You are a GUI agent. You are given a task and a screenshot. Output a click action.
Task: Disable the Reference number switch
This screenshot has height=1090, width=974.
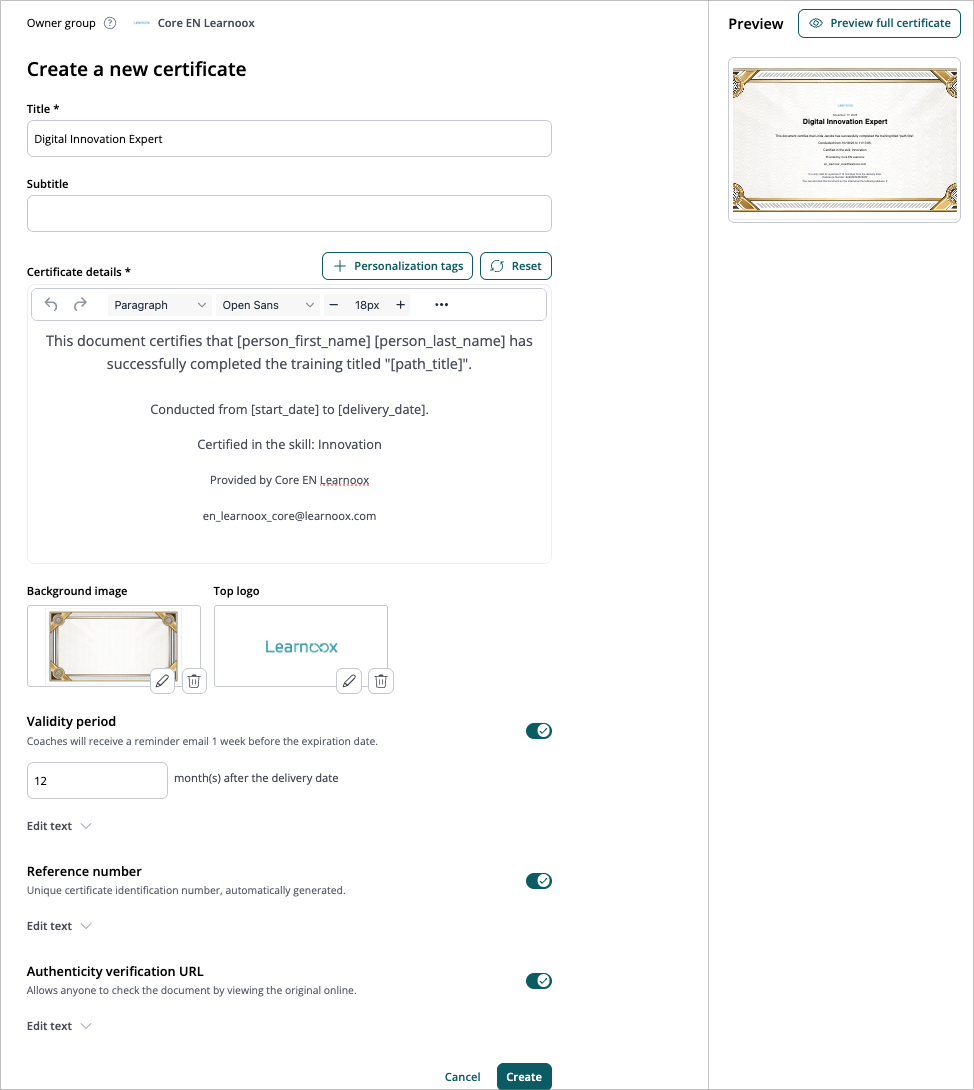click(x=539, y=881)
